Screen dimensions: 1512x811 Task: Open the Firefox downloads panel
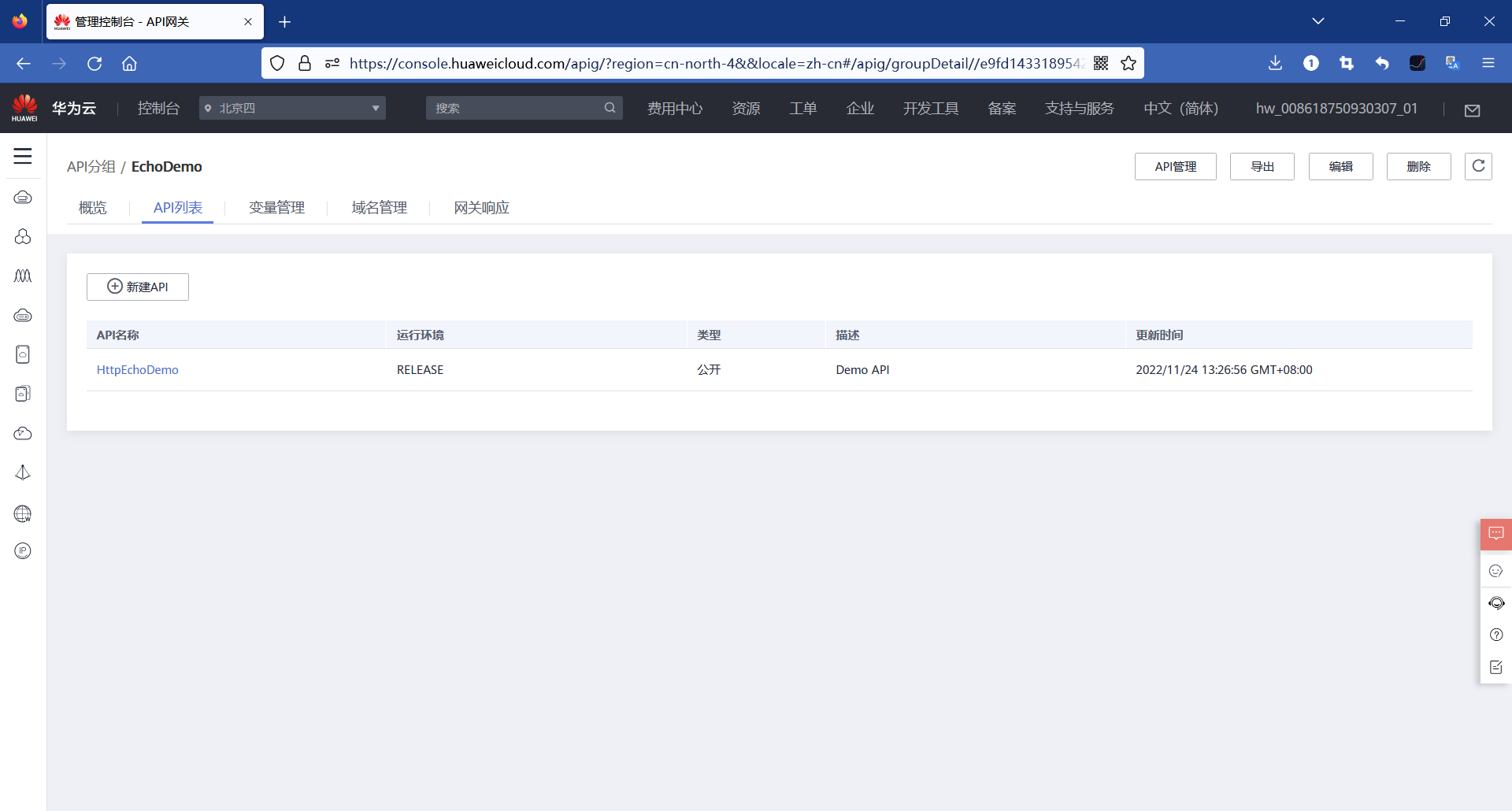pyautogui.click(x=1276, y=63)
